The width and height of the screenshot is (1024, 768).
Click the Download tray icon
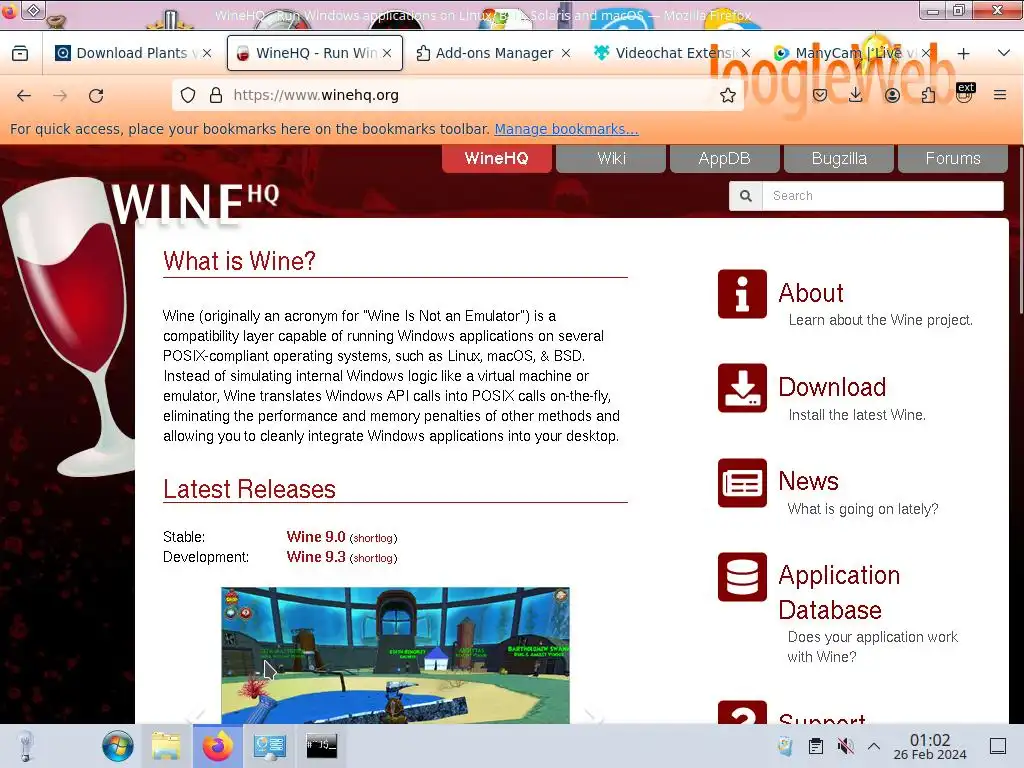coord(742,388)
